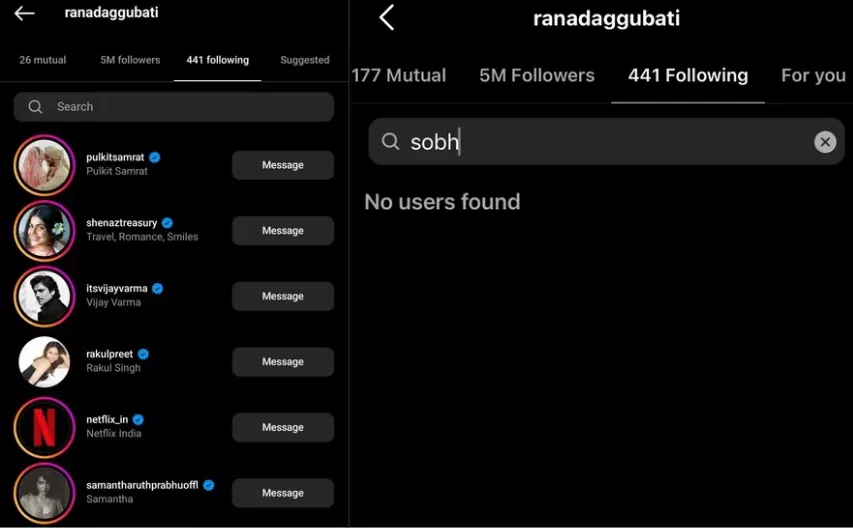Image resolution: width=853 pixels, height=528 pixels.
Task: Click the magnifier icon beside 'sobh'
Action: pyautogui.click(x=391, y=142)
